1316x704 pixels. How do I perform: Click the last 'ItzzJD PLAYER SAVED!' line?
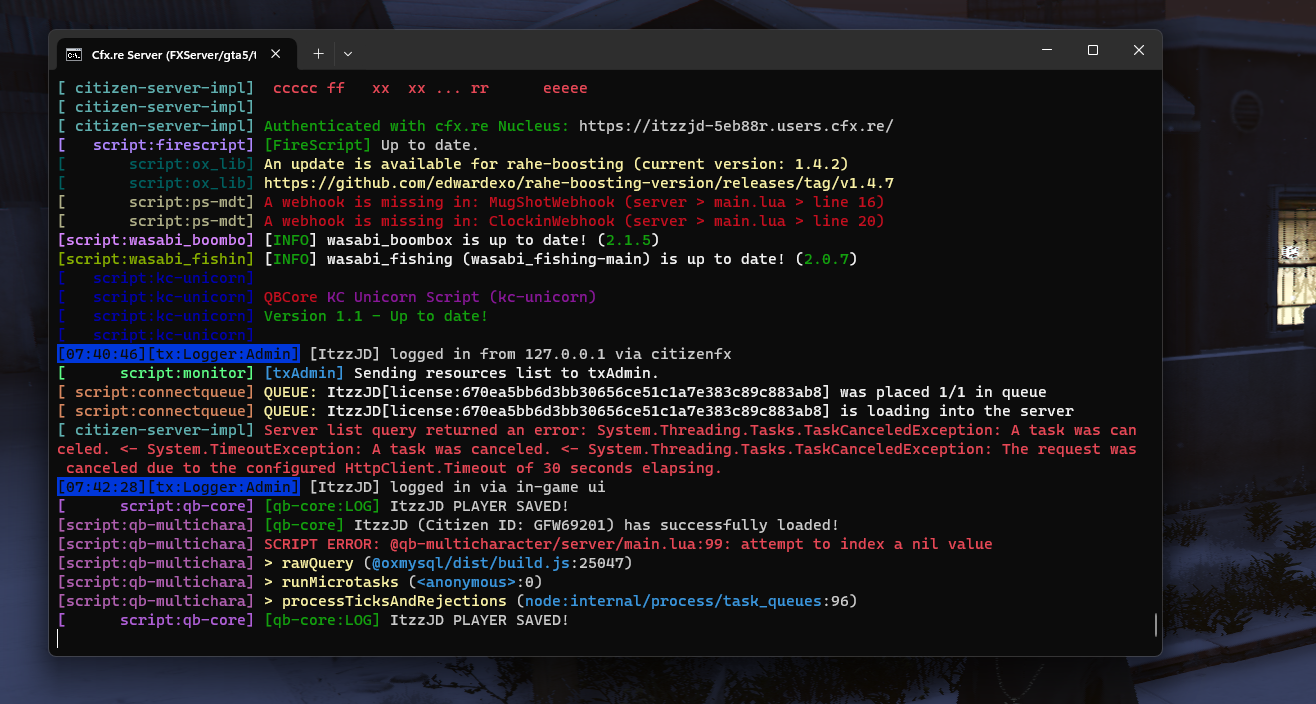click(x=479, y=620)
